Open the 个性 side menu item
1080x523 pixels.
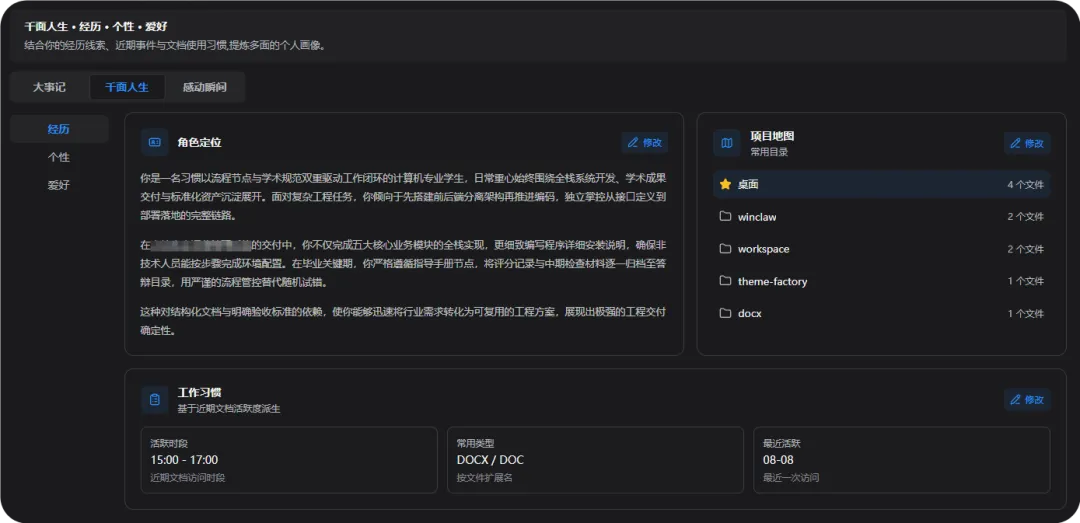(59, 157)
